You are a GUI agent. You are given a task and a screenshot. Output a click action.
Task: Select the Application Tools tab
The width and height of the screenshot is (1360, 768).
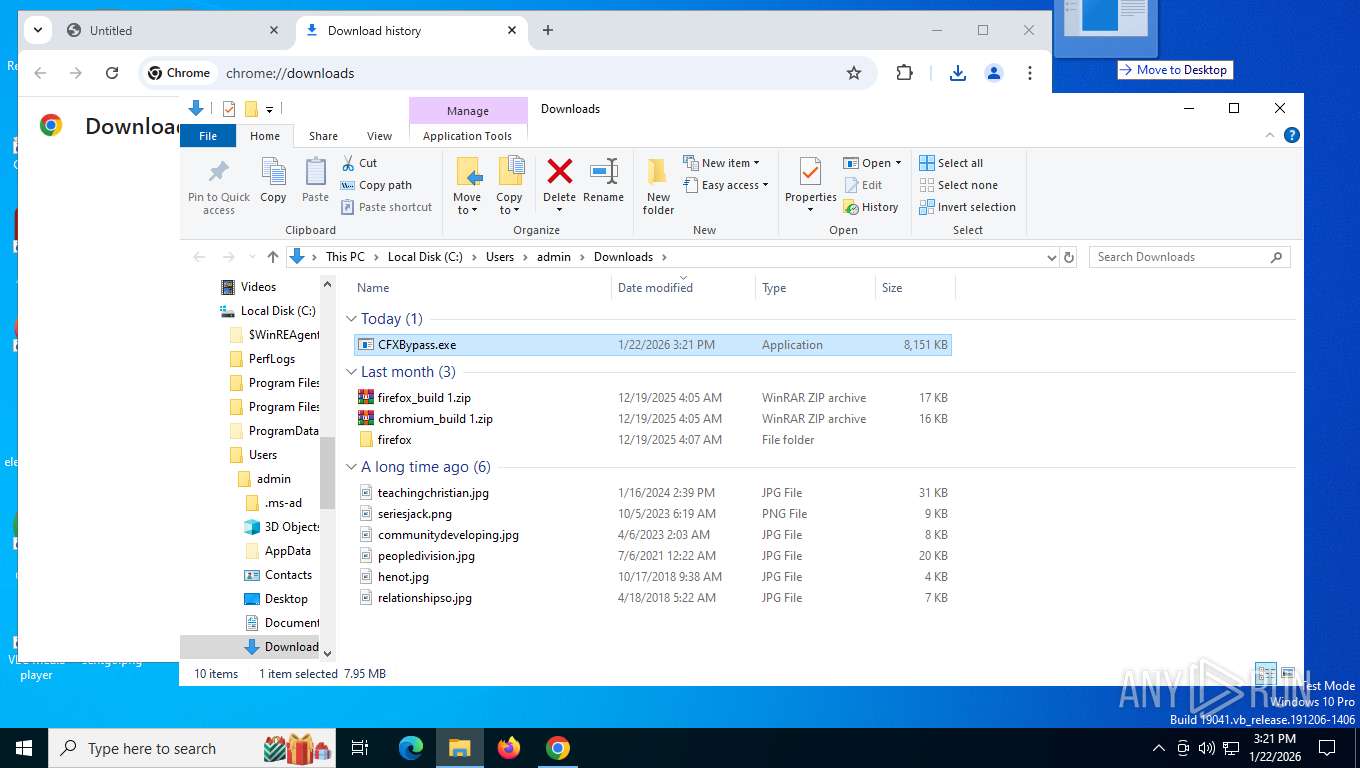(467, 136)
